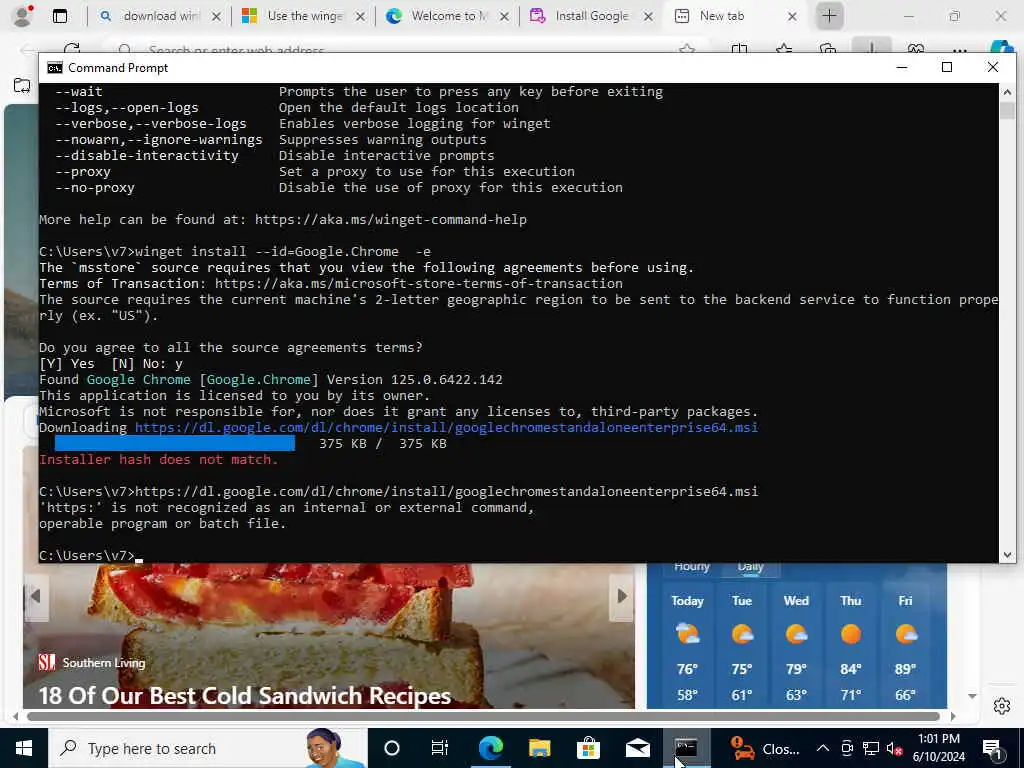The height and width of the screenshot is (768, 1024).
Task: Click the '--no-proxy' option text
Action: [x=95, y=187]
